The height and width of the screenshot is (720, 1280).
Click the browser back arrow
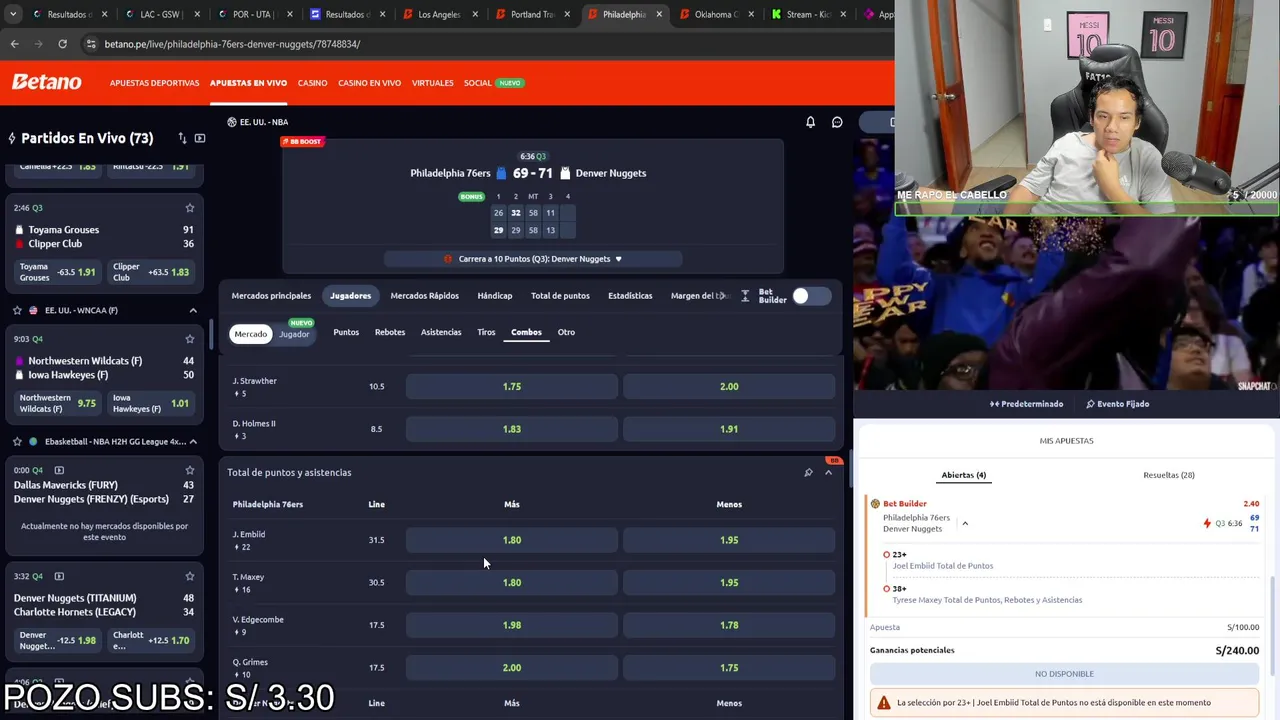[x=14, y=44]
